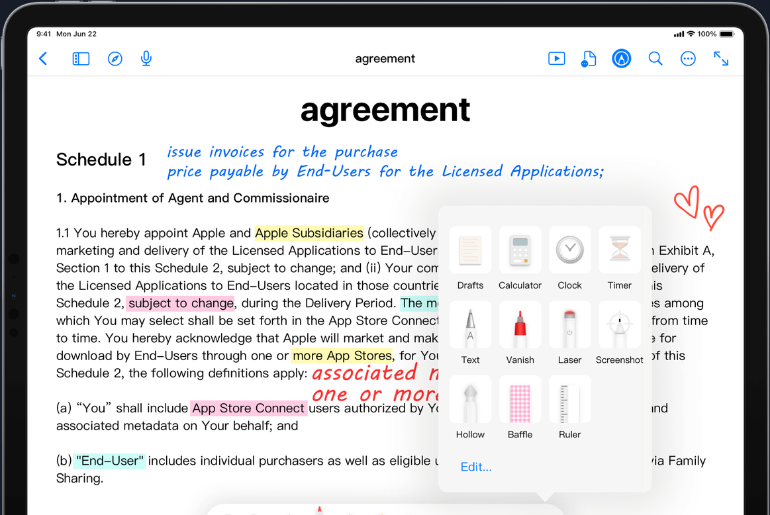
Task: Select the Text pen tool
Action: click(x=470, y=333)
